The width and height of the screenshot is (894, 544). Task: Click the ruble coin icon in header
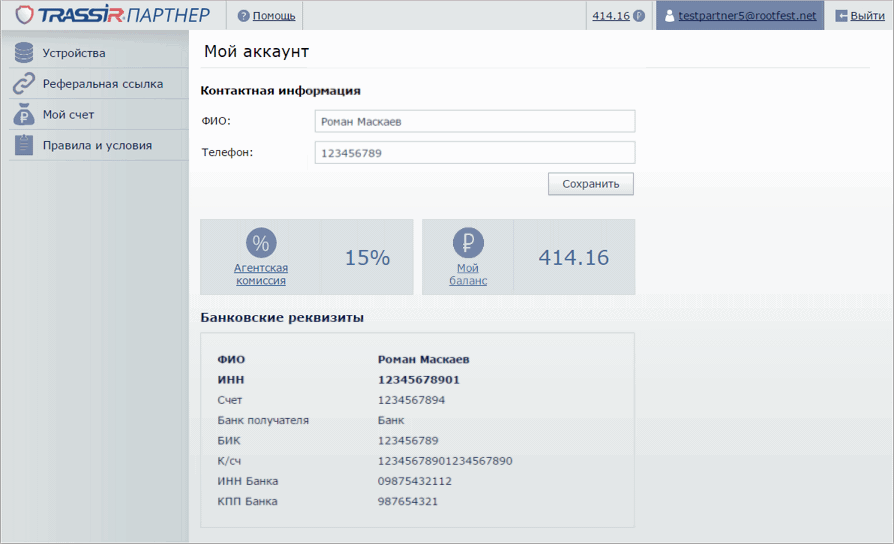coord(638,16)
